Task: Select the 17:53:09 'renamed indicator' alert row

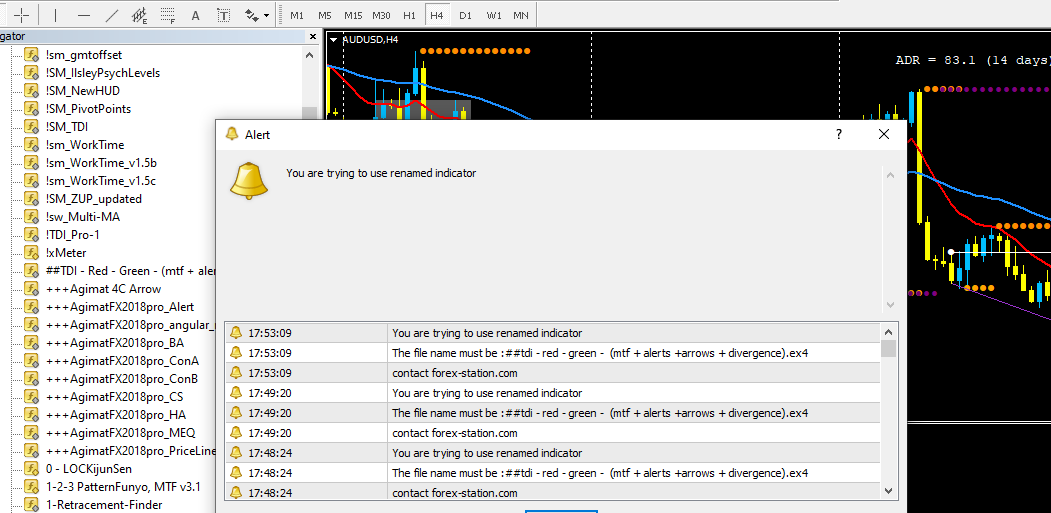Action: tap(553, 333)
